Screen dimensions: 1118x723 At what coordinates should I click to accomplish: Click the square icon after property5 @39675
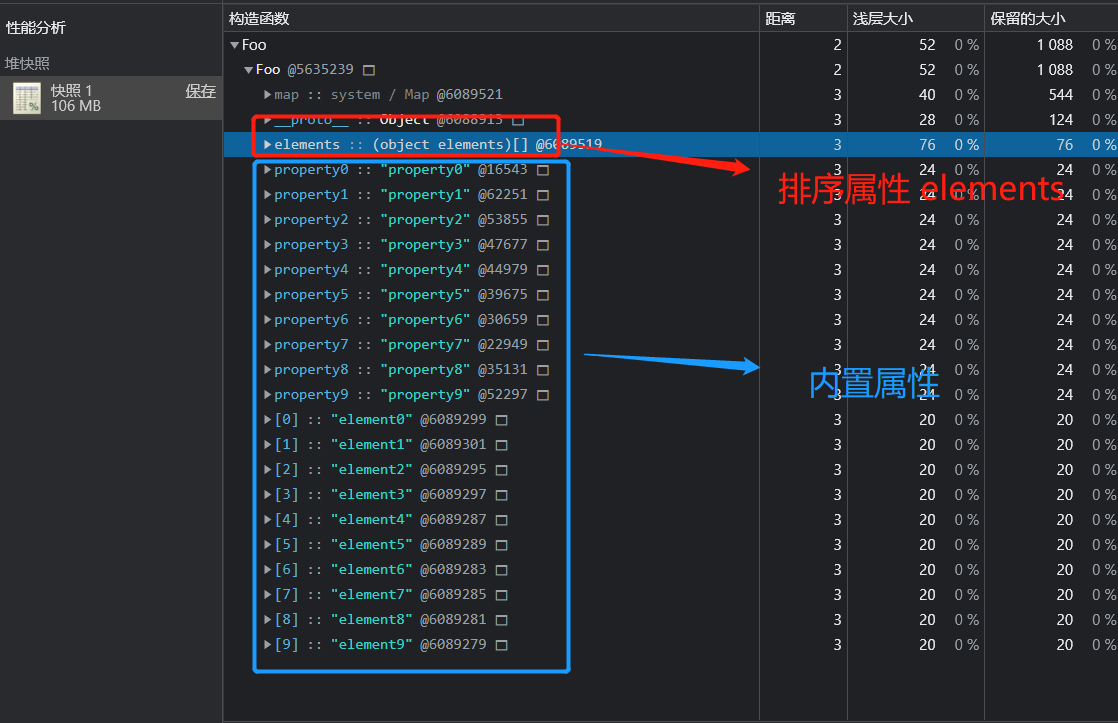543,295
